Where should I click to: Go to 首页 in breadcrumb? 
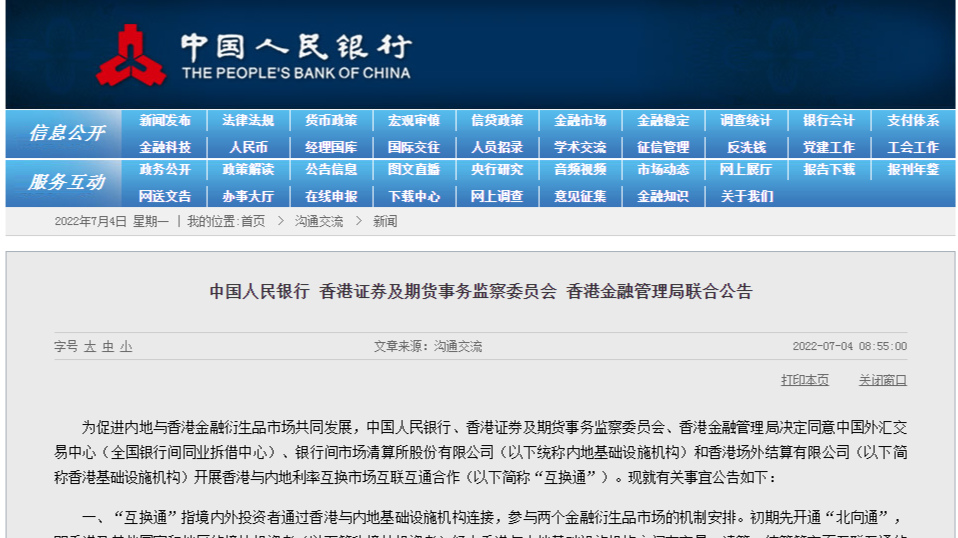coord(253,221)
